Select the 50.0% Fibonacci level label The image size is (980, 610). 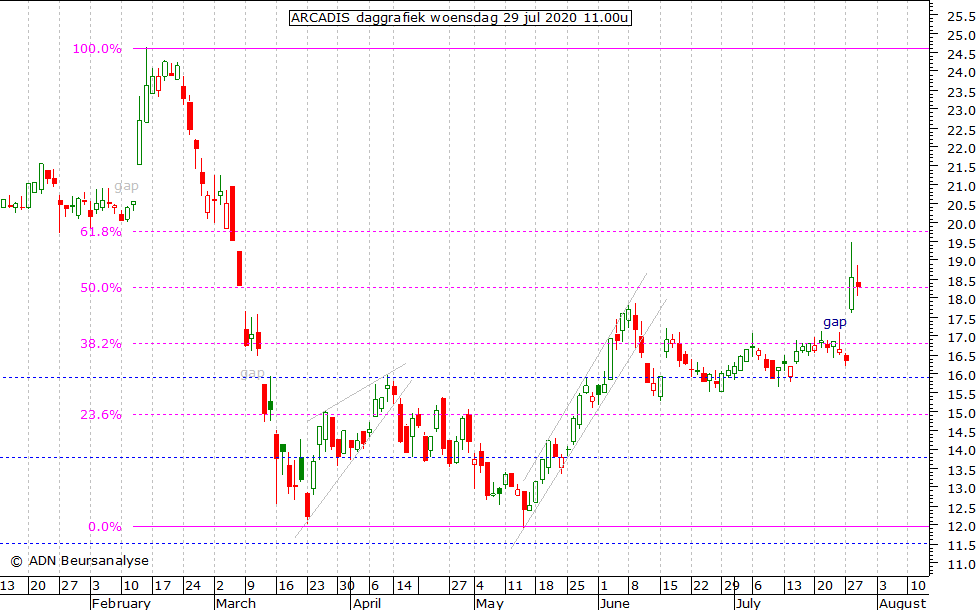coord(101,288)
